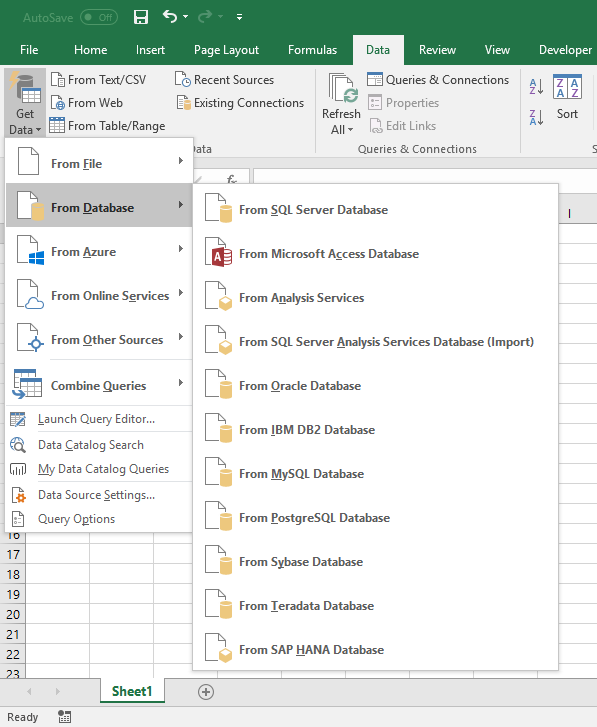Expand the From File submenu
The height and width of the screenshot is (727, 597).
[99, 161]
